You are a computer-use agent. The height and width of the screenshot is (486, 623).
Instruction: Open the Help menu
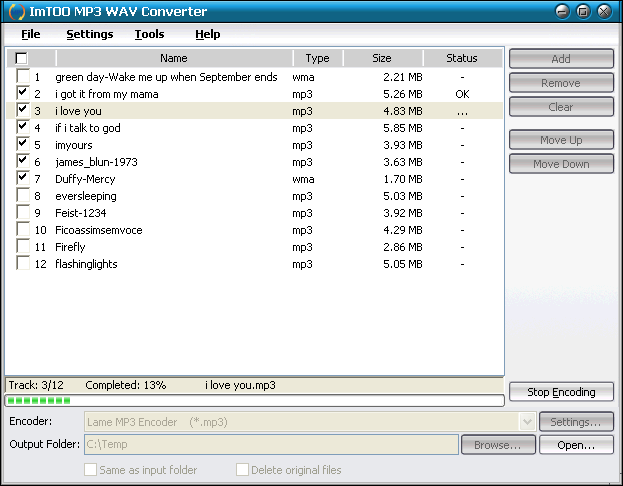[207, 34]
